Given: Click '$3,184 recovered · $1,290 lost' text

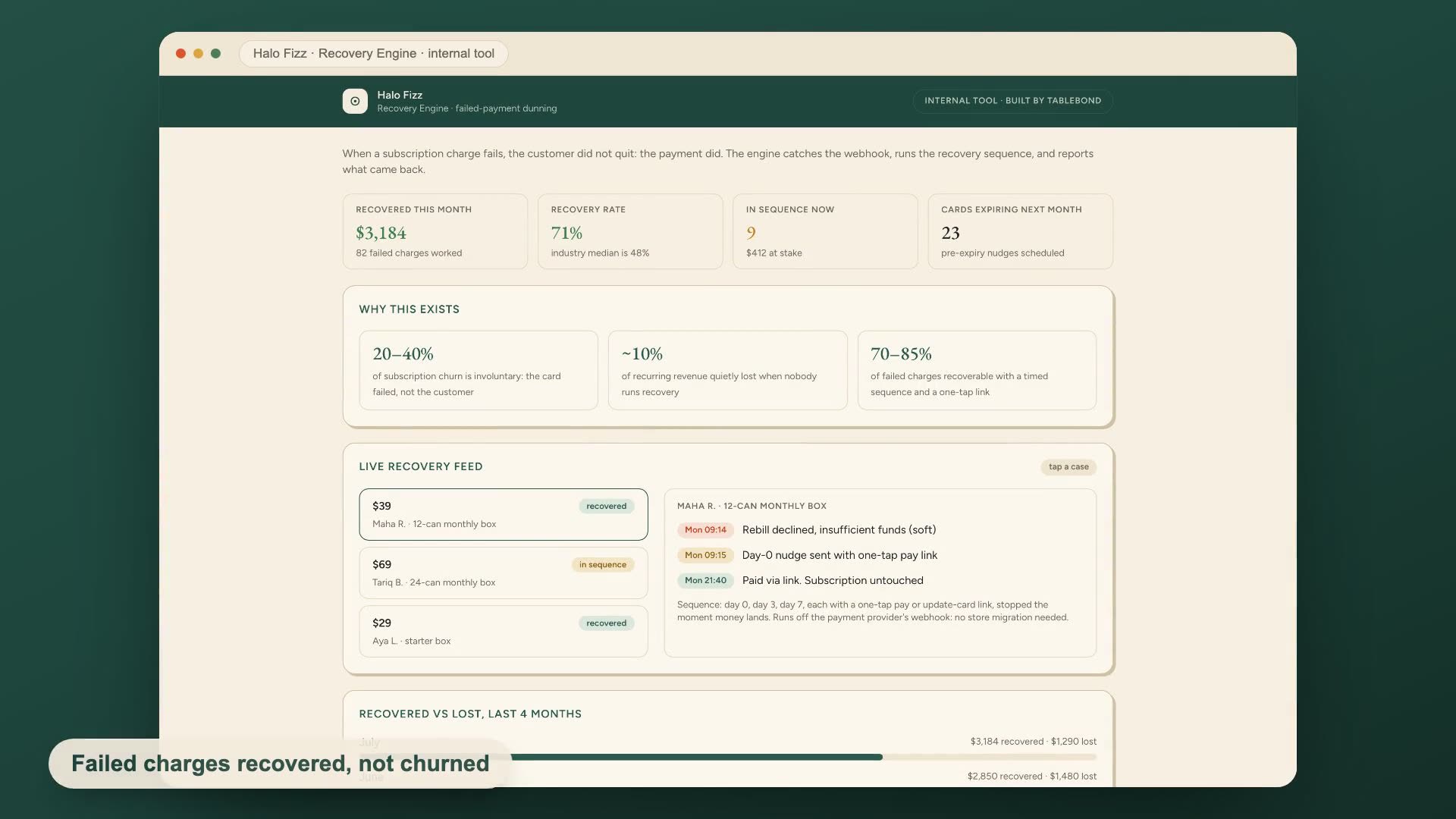Looking at the screenshot, I should [1034, 742].
